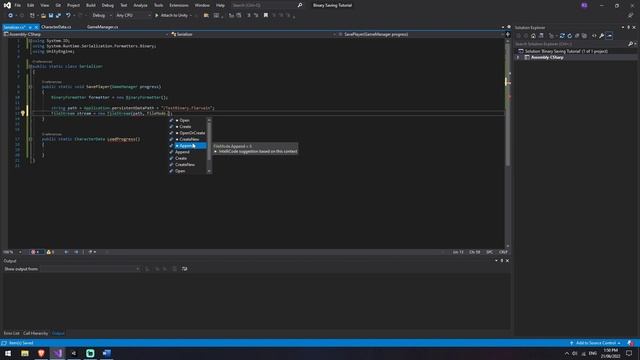
Task: Open the Analyze menu
Action: click(x=140, y=5)
